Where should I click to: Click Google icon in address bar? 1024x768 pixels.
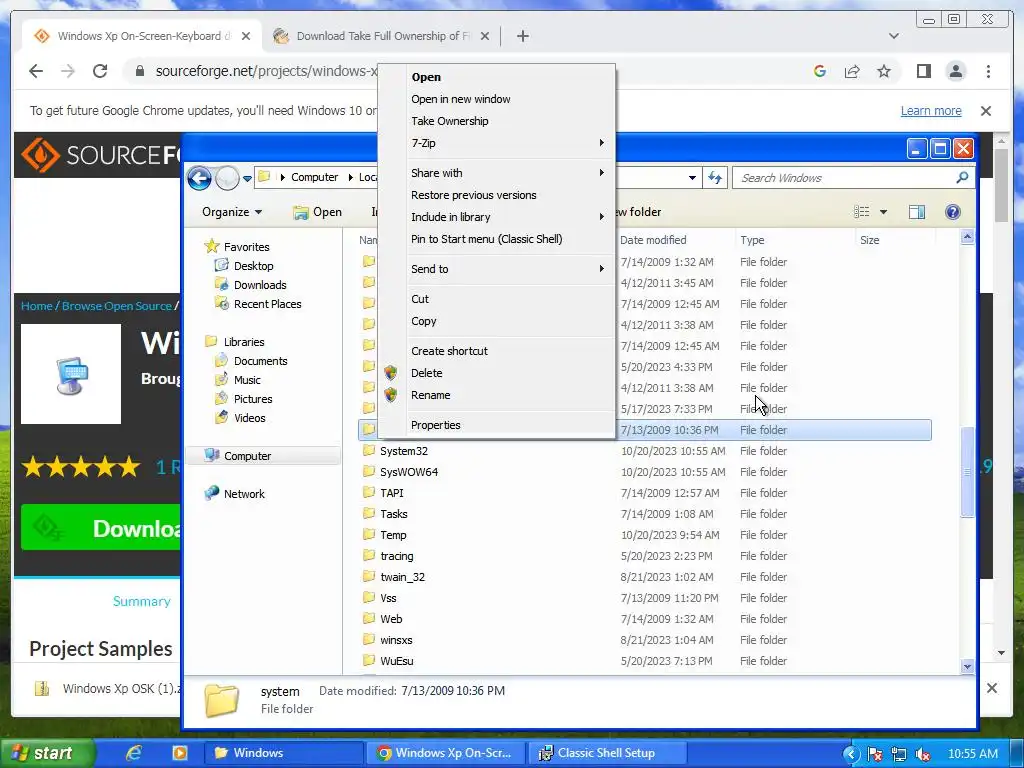point(820,71)
